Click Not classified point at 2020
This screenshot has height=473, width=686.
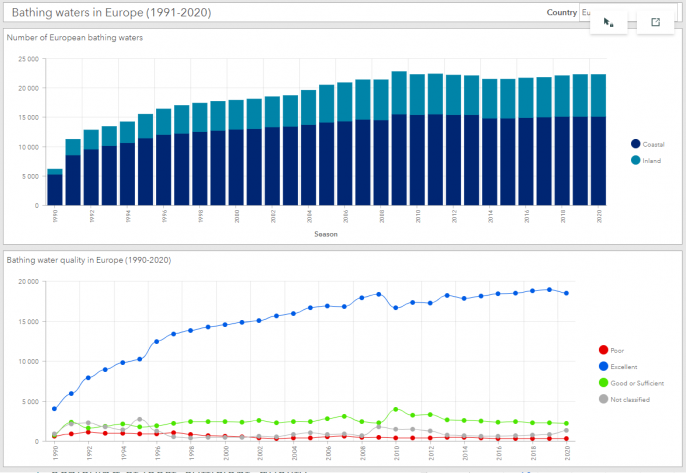click(x=566, y=430)
